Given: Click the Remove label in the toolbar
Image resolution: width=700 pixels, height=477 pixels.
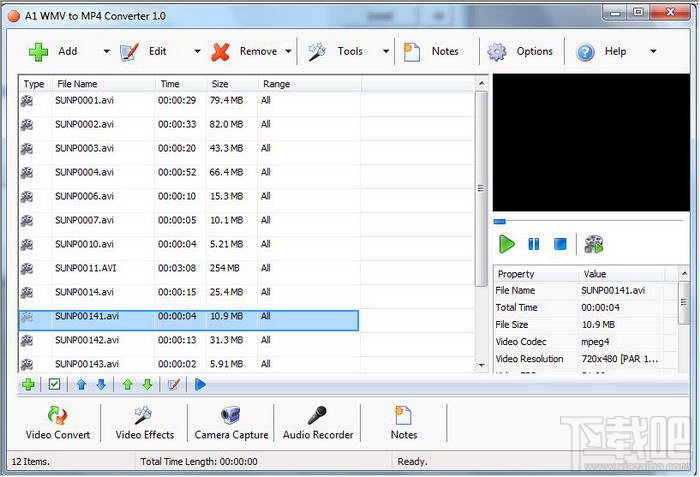Looking at the screenshot, I should [258, 51].
